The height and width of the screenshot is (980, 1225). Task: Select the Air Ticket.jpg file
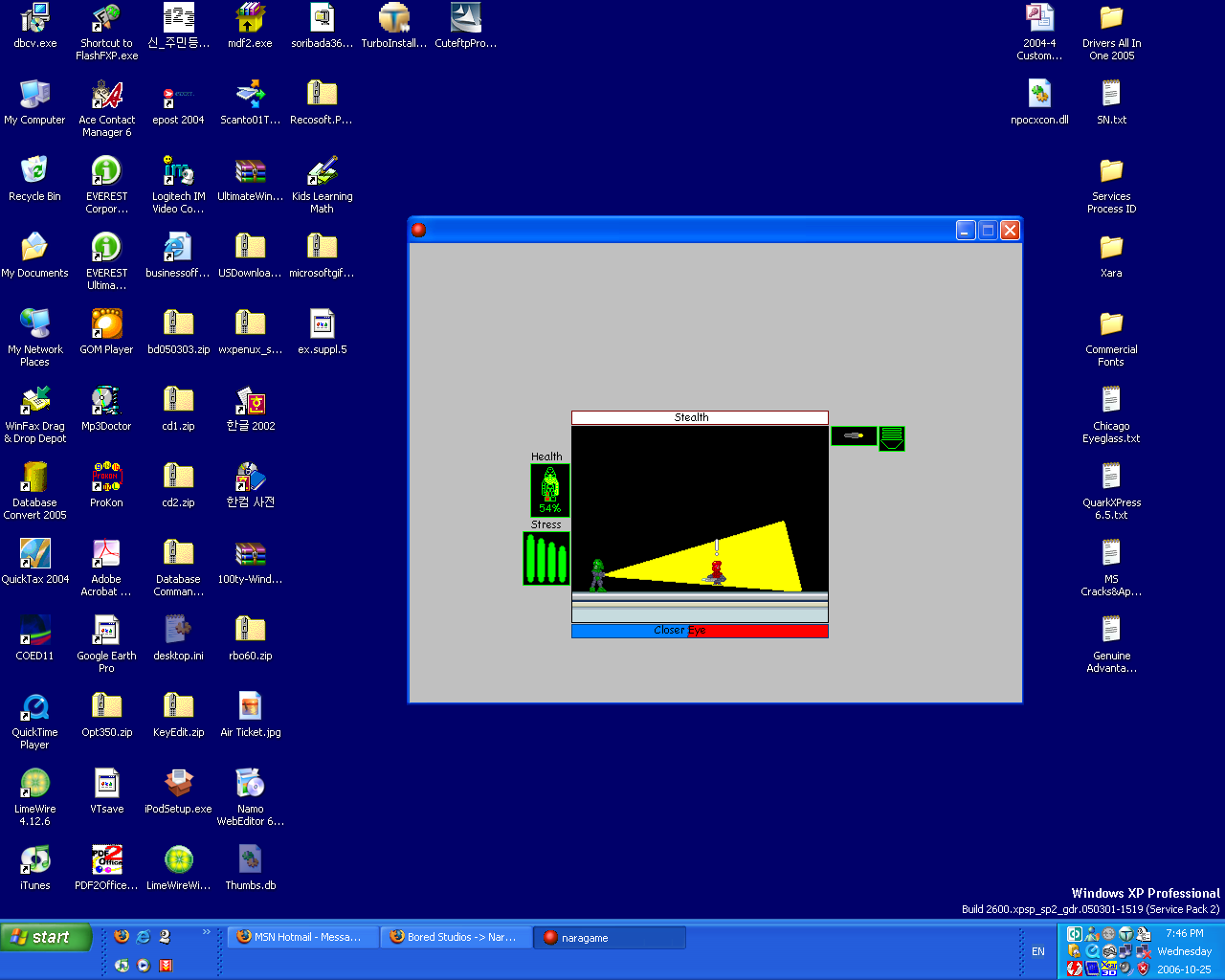pyautogui.click(x=251, y=714)
